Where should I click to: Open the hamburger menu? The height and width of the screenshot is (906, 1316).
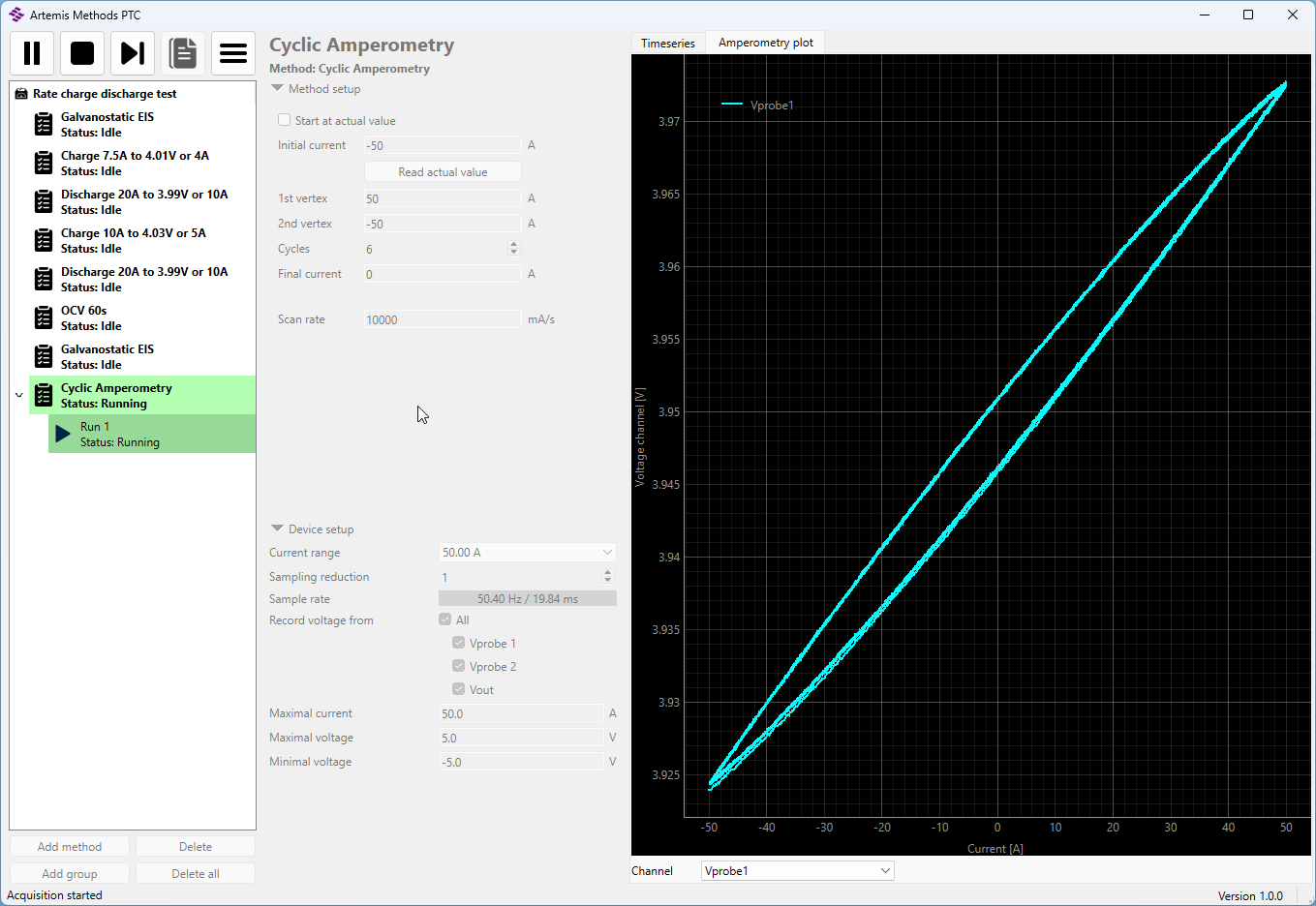233,53
